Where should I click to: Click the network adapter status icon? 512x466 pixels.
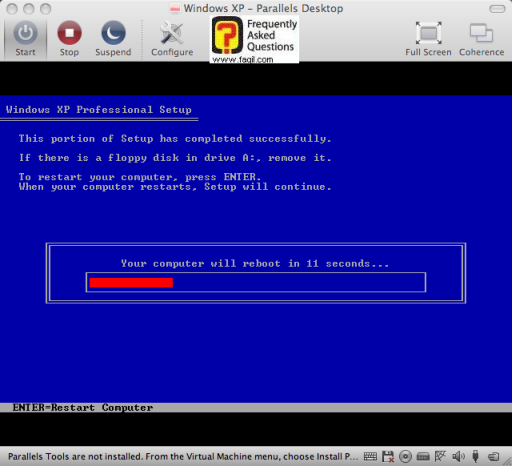440,456
